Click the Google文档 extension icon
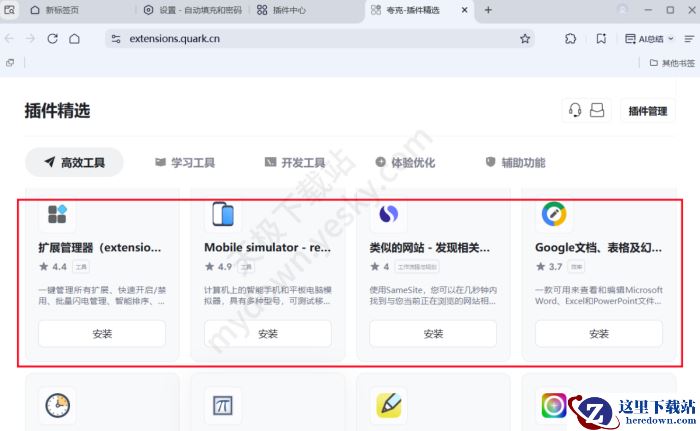The height and width of the screenshot is (431, 700). click(x=554, y=214)
